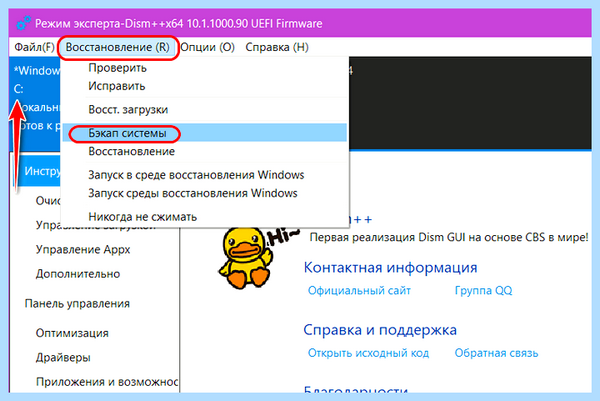The width and height of the screenshot is (600, 401).
Task: Click the Обратная связь link
Action: click(496, 353)
